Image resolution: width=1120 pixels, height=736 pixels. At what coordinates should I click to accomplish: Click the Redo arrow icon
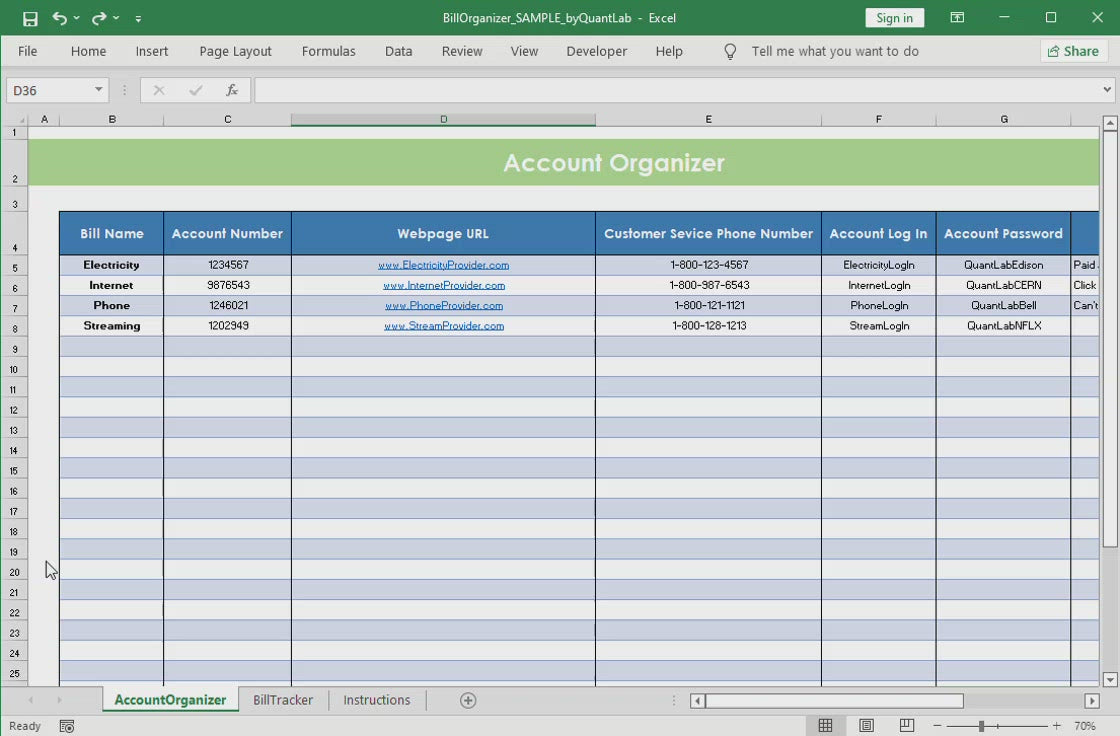[x=99, y=18]
